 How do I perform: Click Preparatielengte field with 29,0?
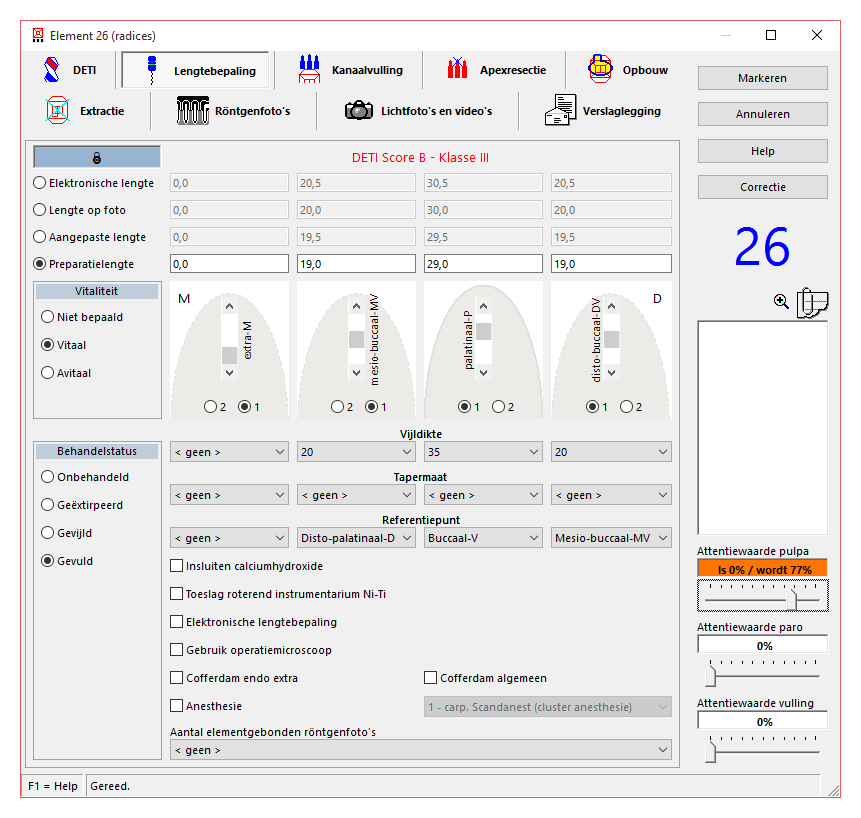pyautogui.click(x=483, y=264)
